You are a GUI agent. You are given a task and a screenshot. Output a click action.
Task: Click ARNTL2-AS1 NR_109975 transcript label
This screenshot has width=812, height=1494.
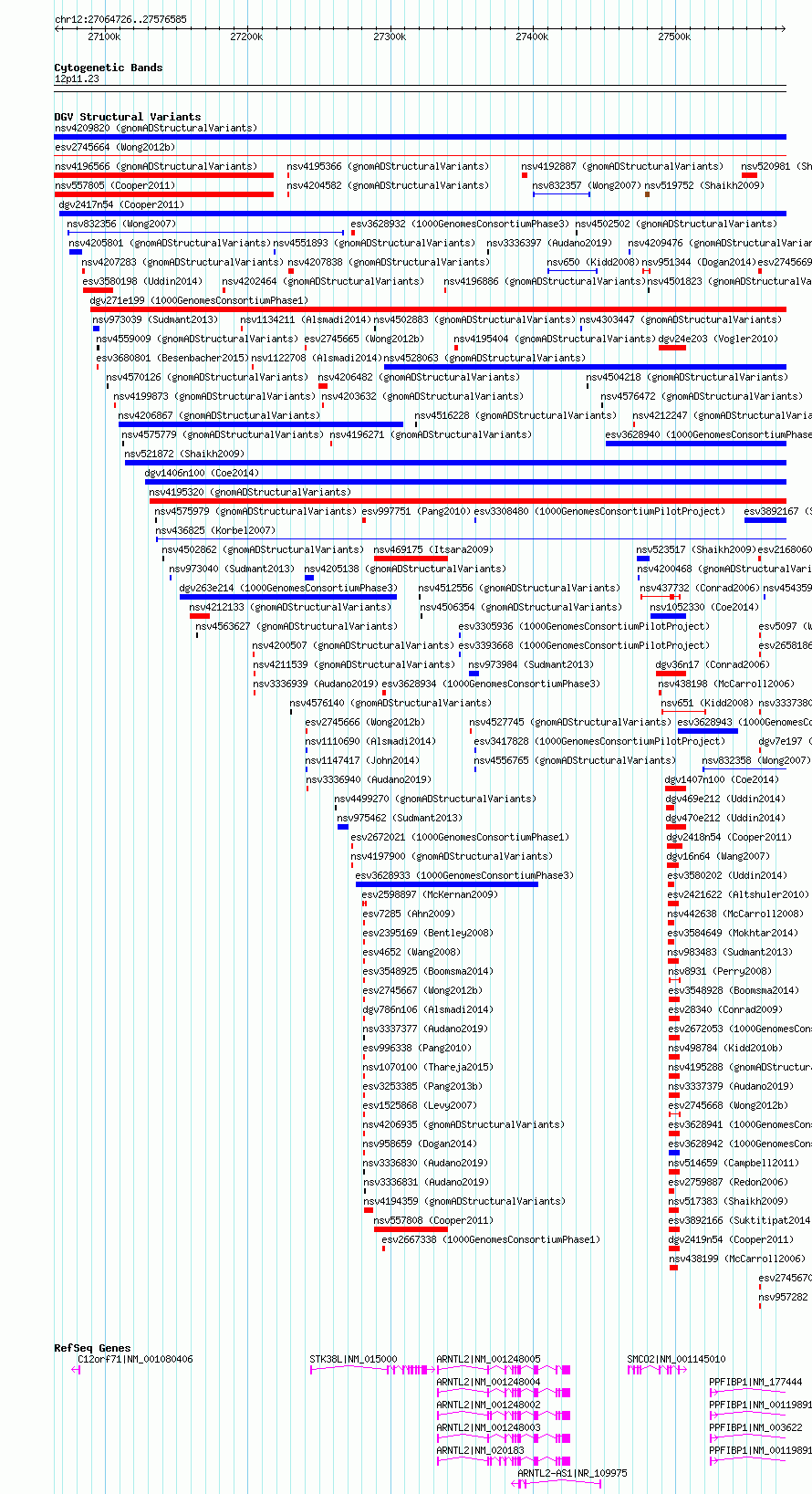coord(572,1473)
